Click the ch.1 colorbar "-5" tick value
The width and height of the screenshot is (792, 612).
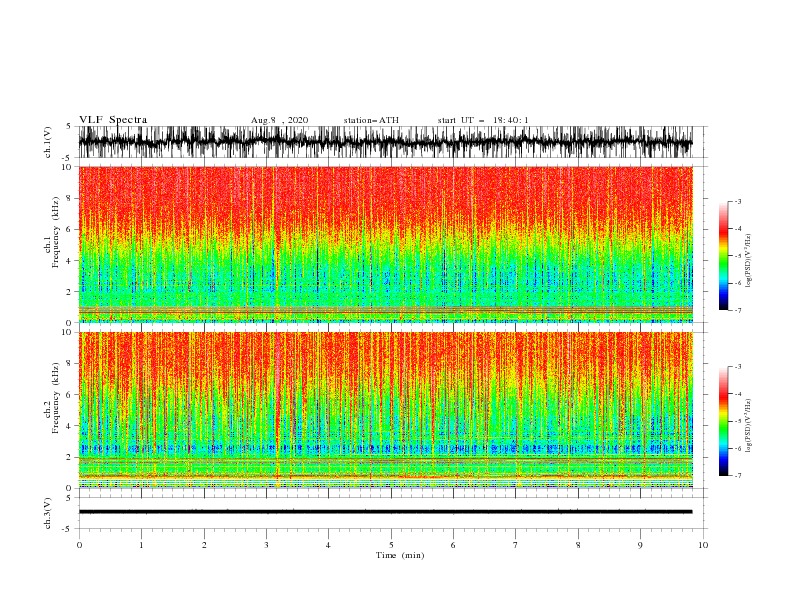click(738, 256)
